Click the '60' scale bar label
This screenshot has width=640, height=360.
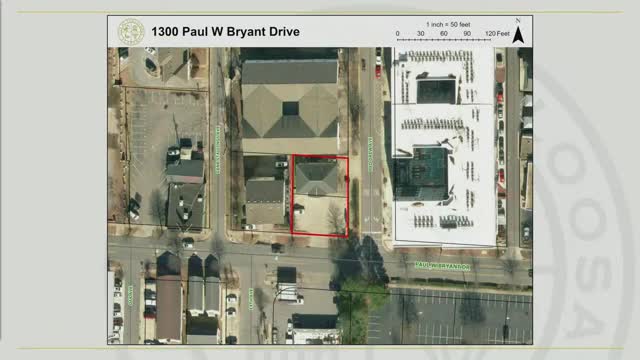pyautogui.click(x=444, y=33)
